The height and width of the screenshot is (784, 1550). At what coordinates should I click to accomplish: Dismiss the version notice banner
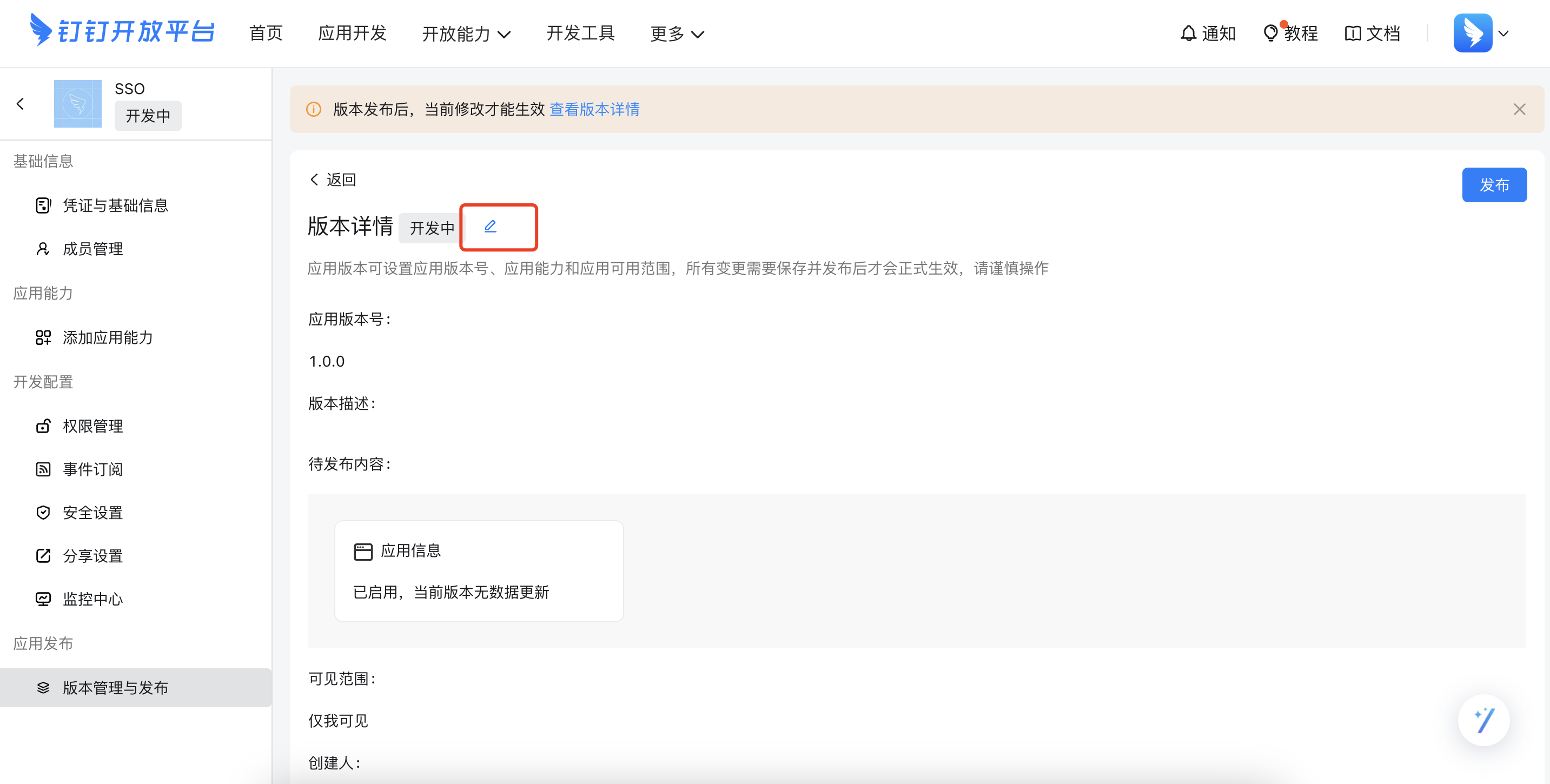[x=1520, y=110]
